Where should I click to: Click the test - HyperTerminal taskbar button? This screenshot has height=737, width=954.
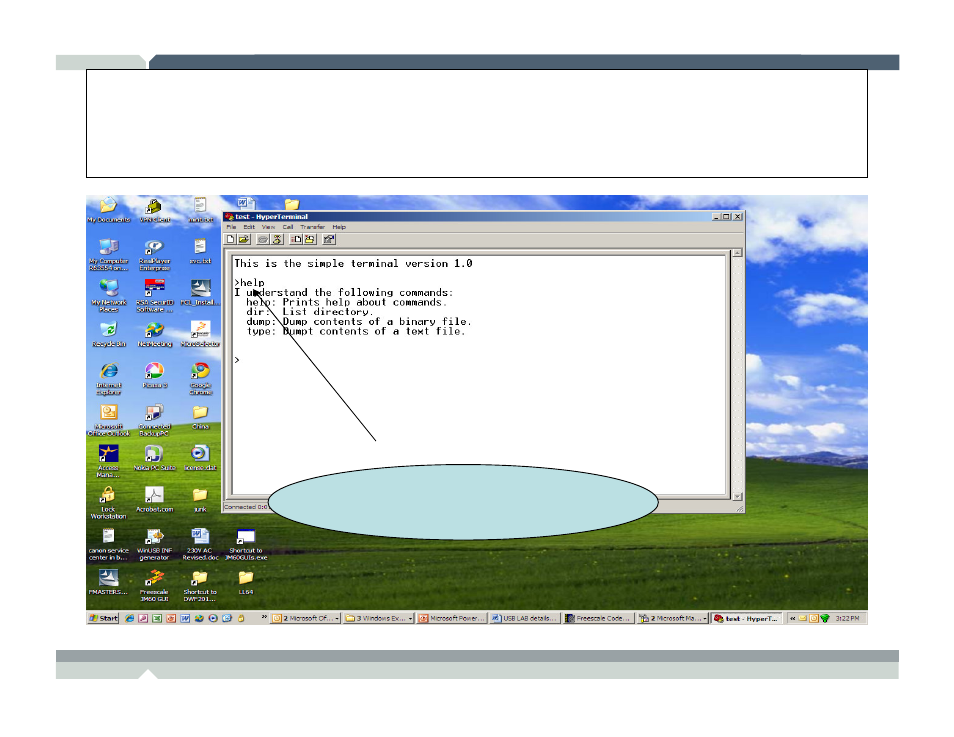click(x=747, y=618)
